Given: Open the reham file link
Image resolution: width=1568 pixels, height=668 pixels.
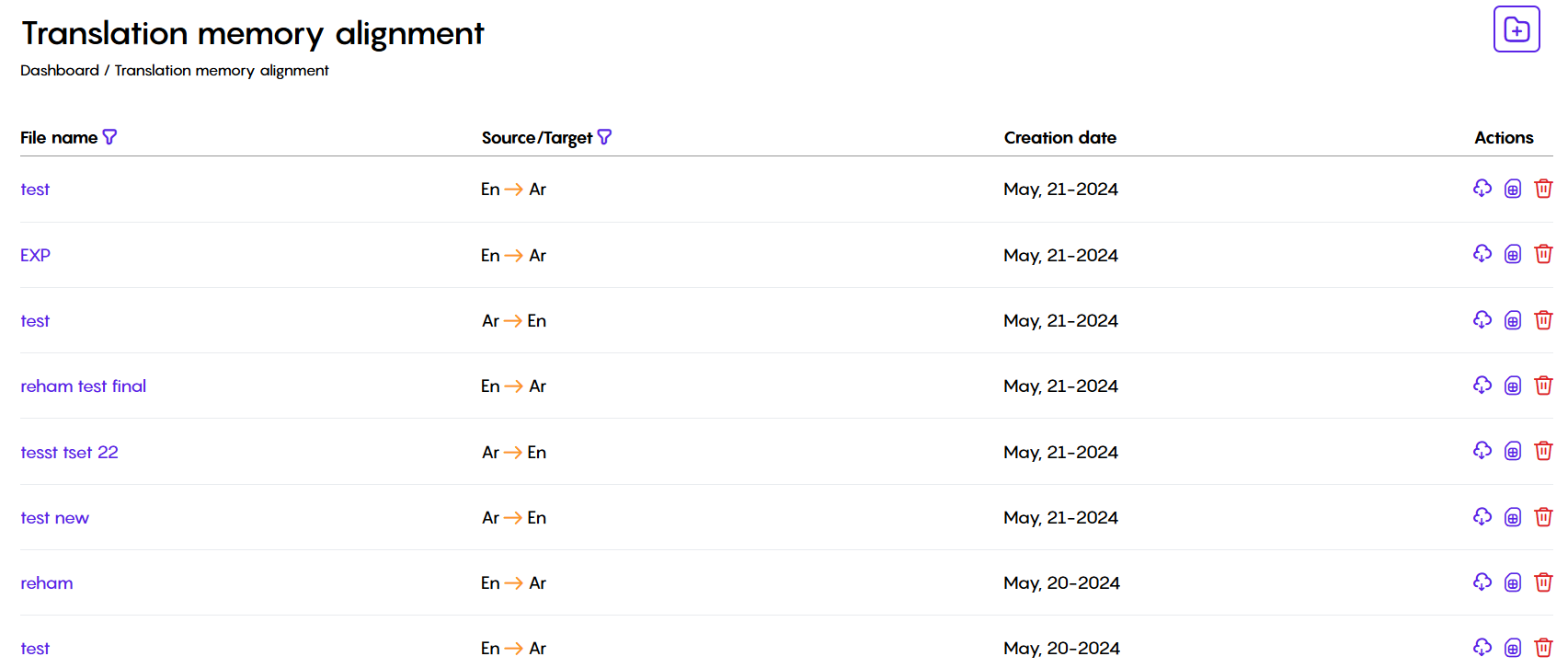Looking at the screenshot, I should click(x=47, y=583).
